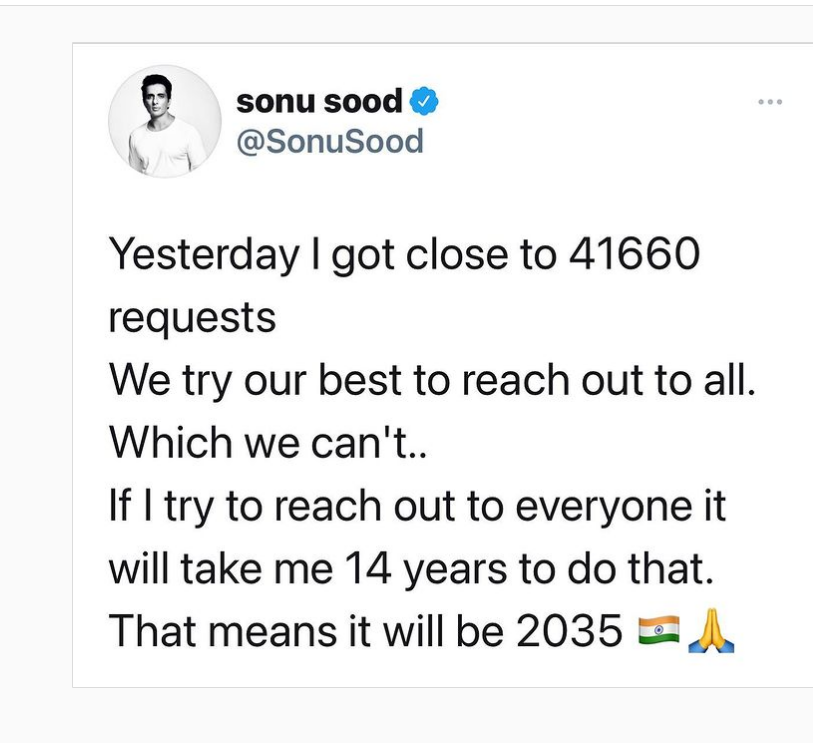Click the words "That means it will be"
The width and height of the screenshot is (813, 743).
pos(306,631)
